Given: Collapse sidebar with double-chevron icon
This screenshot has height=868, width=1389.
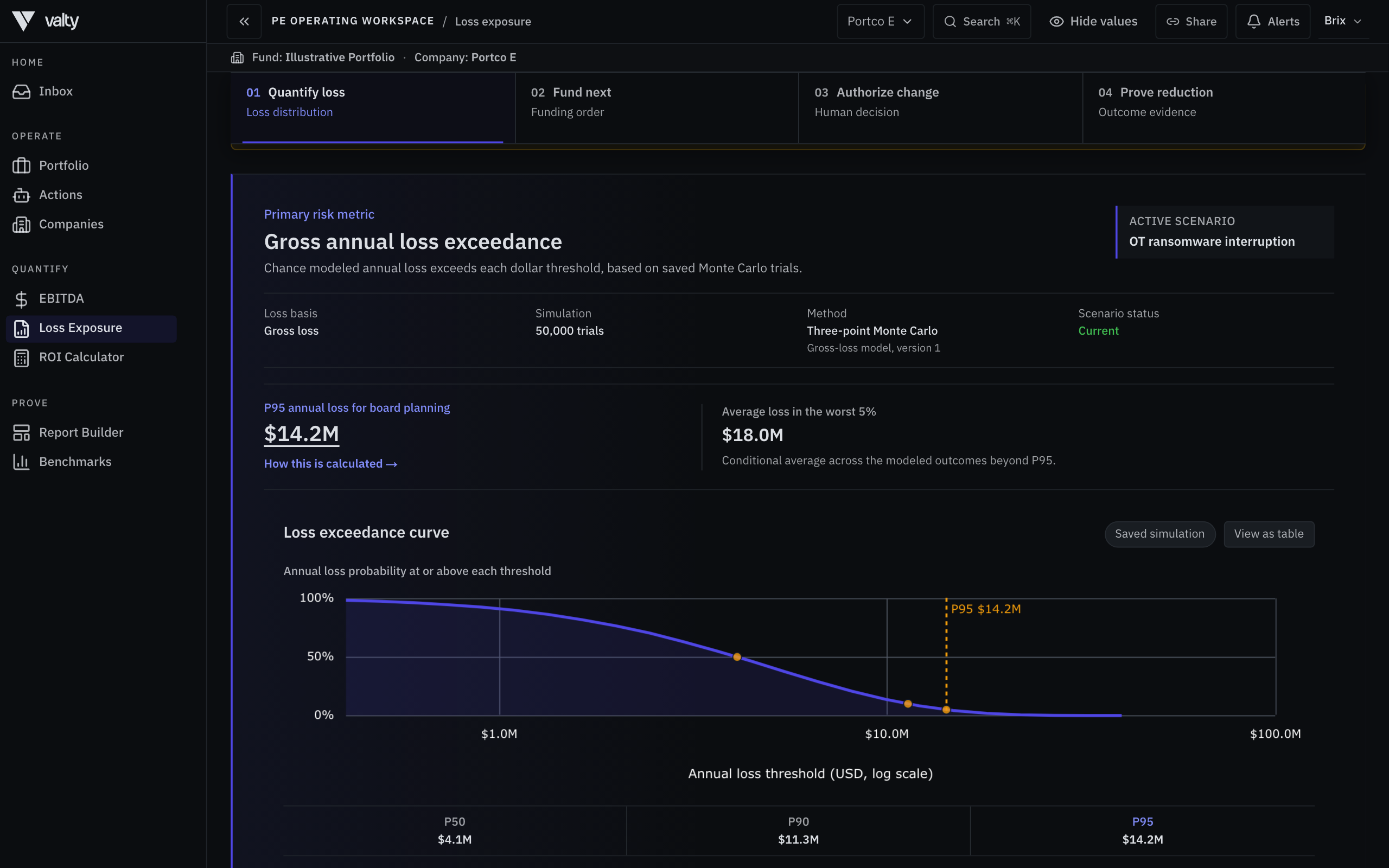Looking at the screenshot, I should [x=244, y=21].
